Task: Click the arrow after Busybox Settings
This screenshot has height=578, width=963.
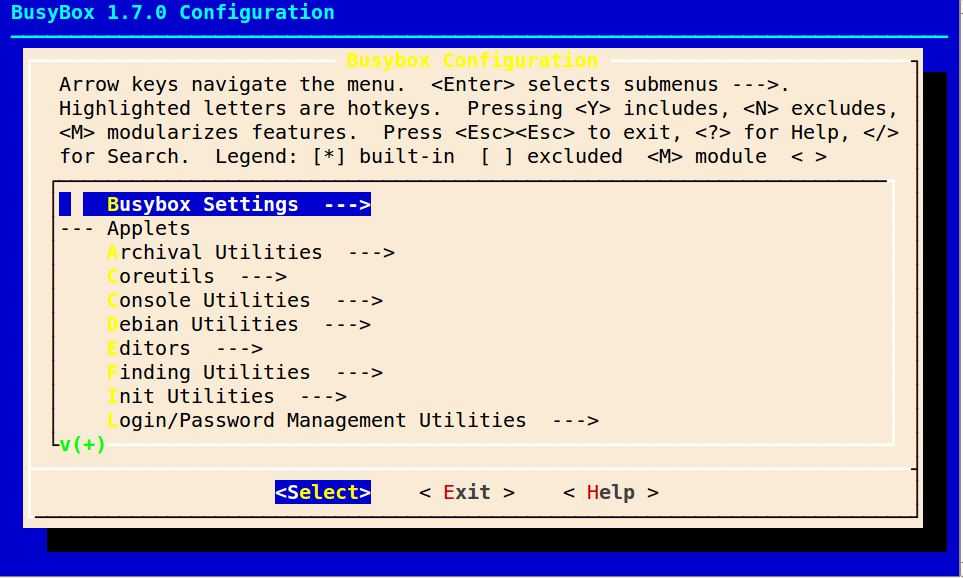Action: click(x=347, y=205)
